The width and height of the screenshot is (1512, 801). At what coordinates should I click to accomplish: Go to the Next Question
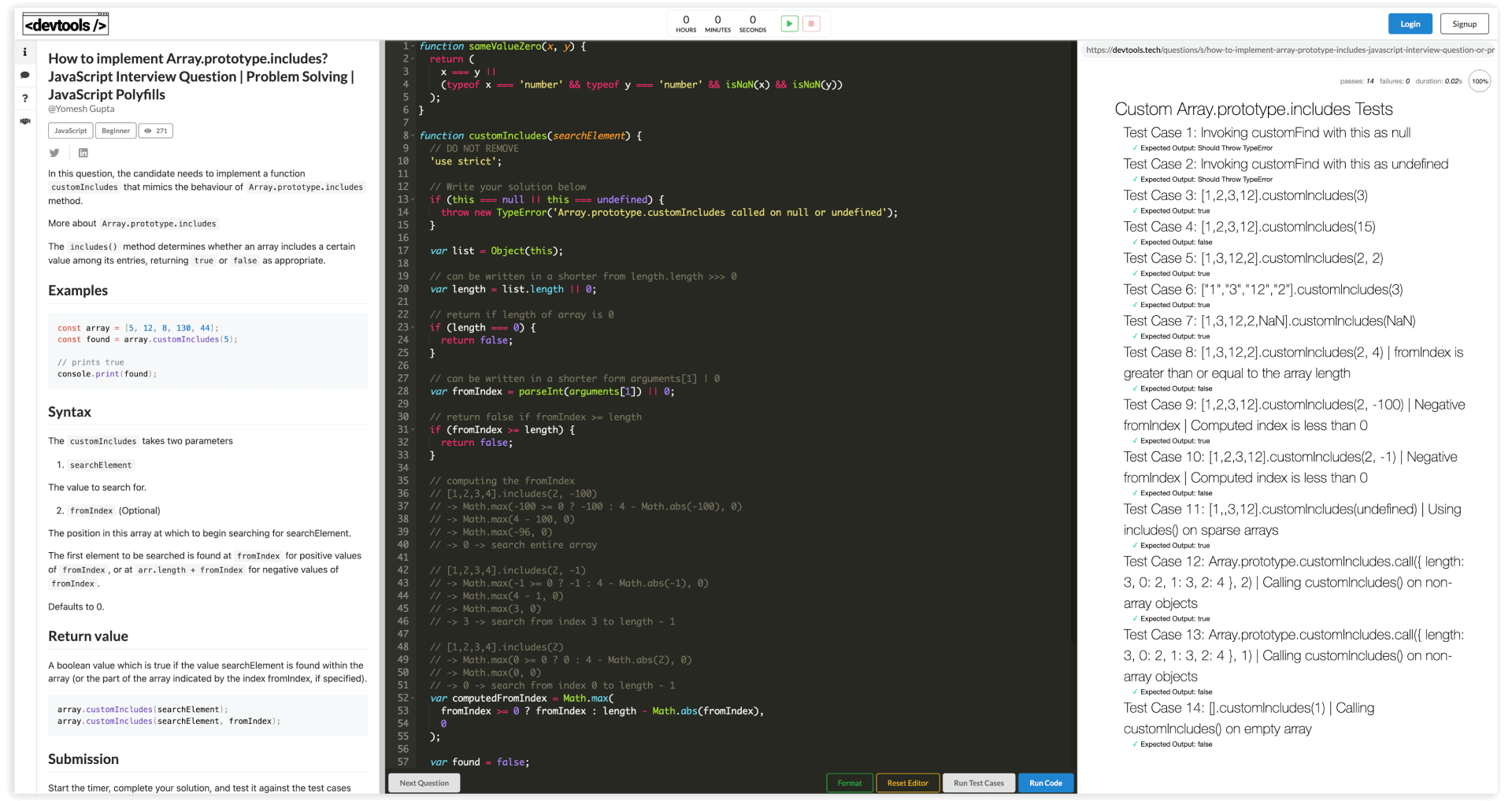(424, 783)
